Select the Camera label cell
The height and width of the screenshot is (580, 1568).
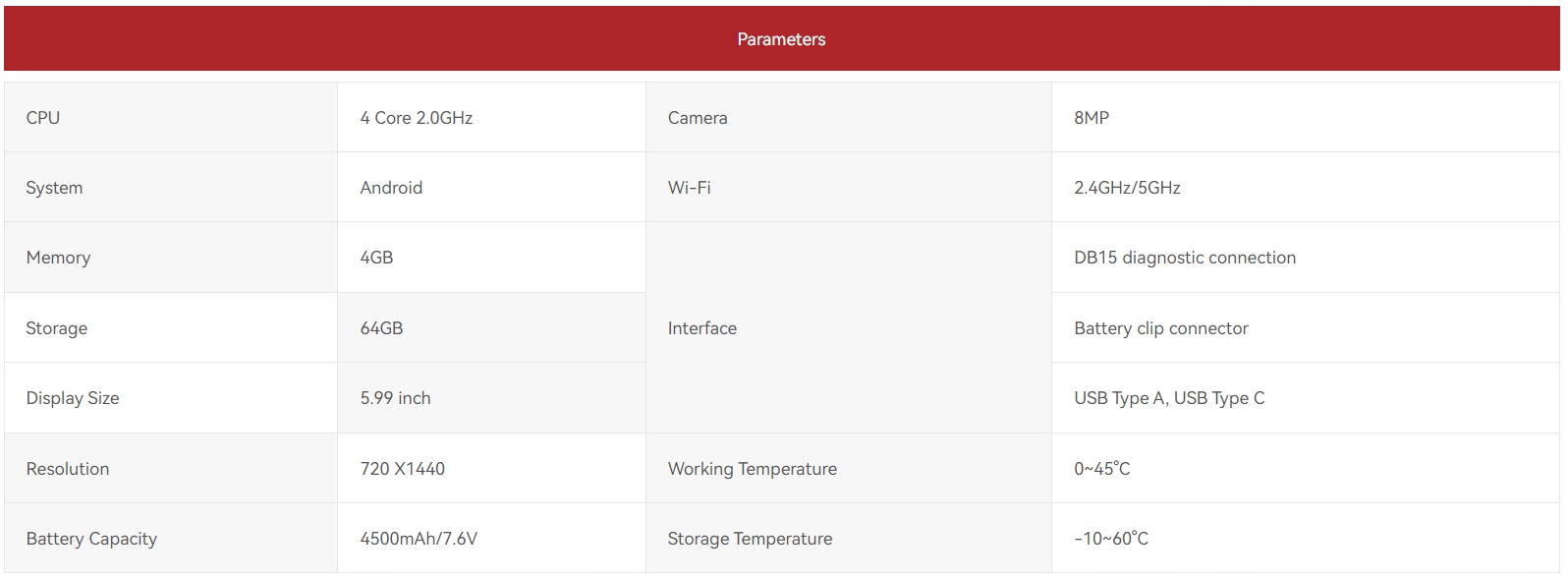click(x=698, y=118)
